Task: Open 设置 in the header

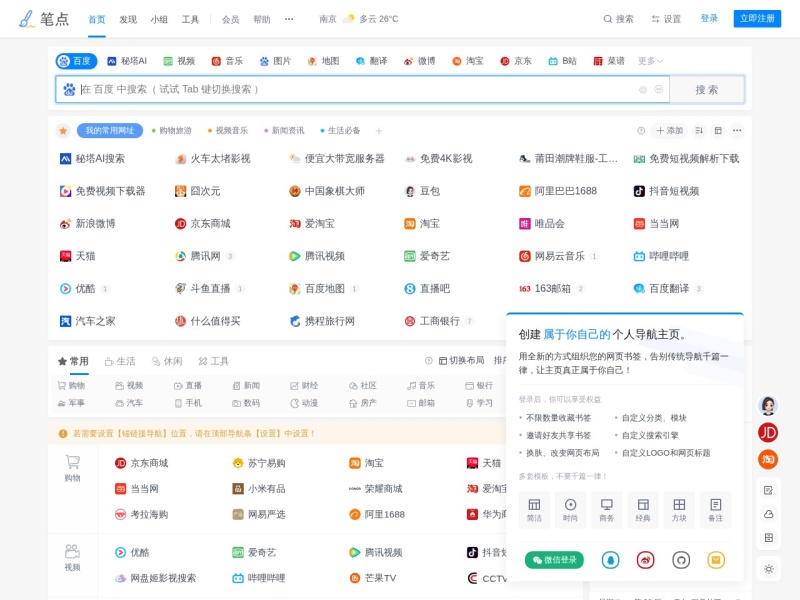Action: tap(666, 19)
